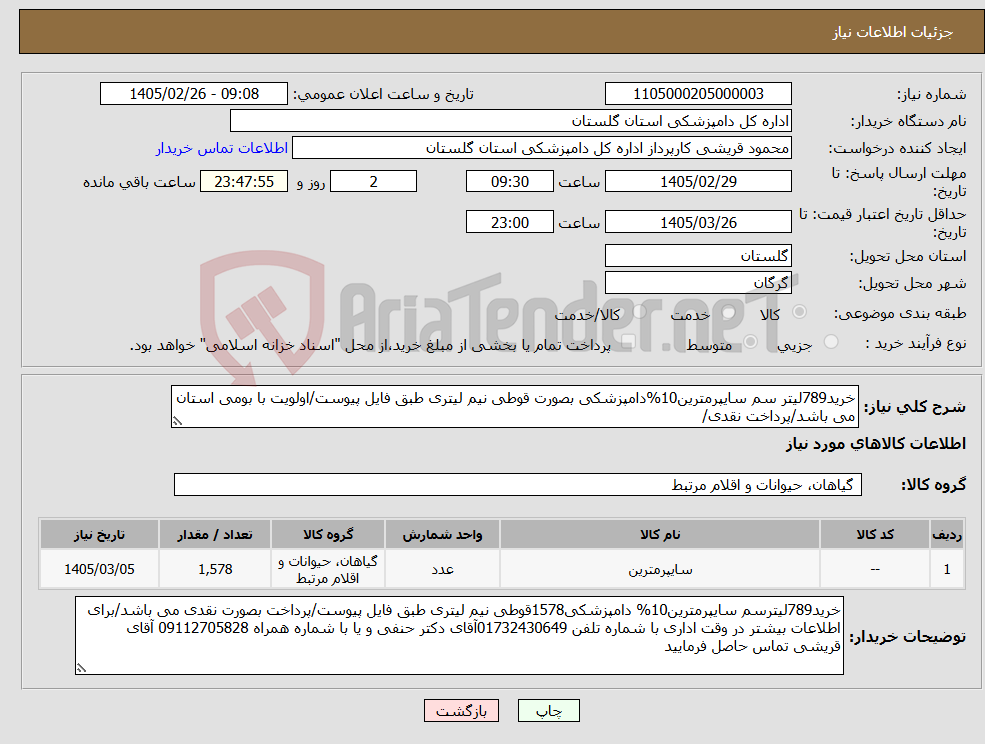Image resolution: width=985 pixels, height=744 pixels.
Task: Click the price validity date 1405/03/26
Action: coord(698,222)
